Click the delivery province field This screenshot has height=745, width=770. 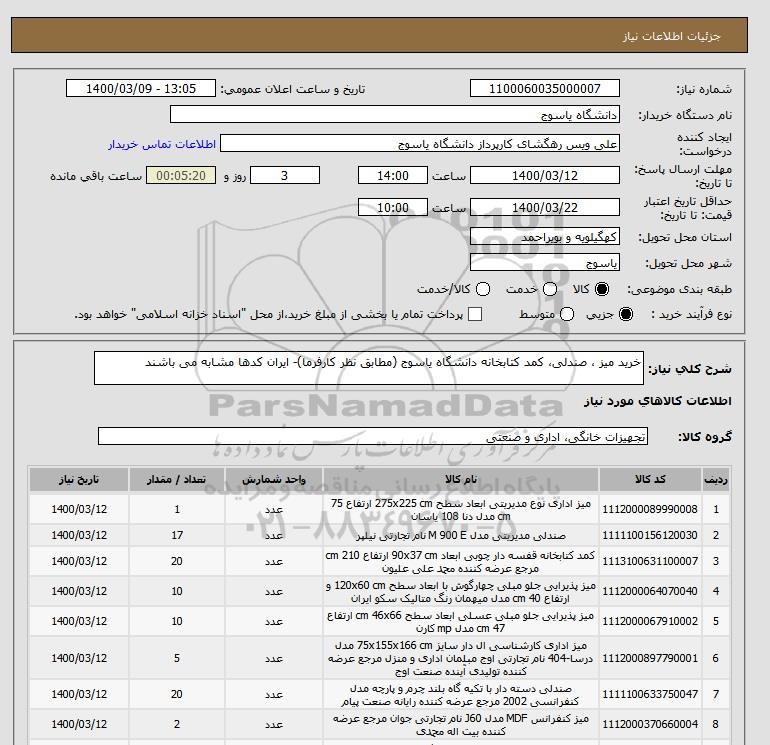(545, 237)
